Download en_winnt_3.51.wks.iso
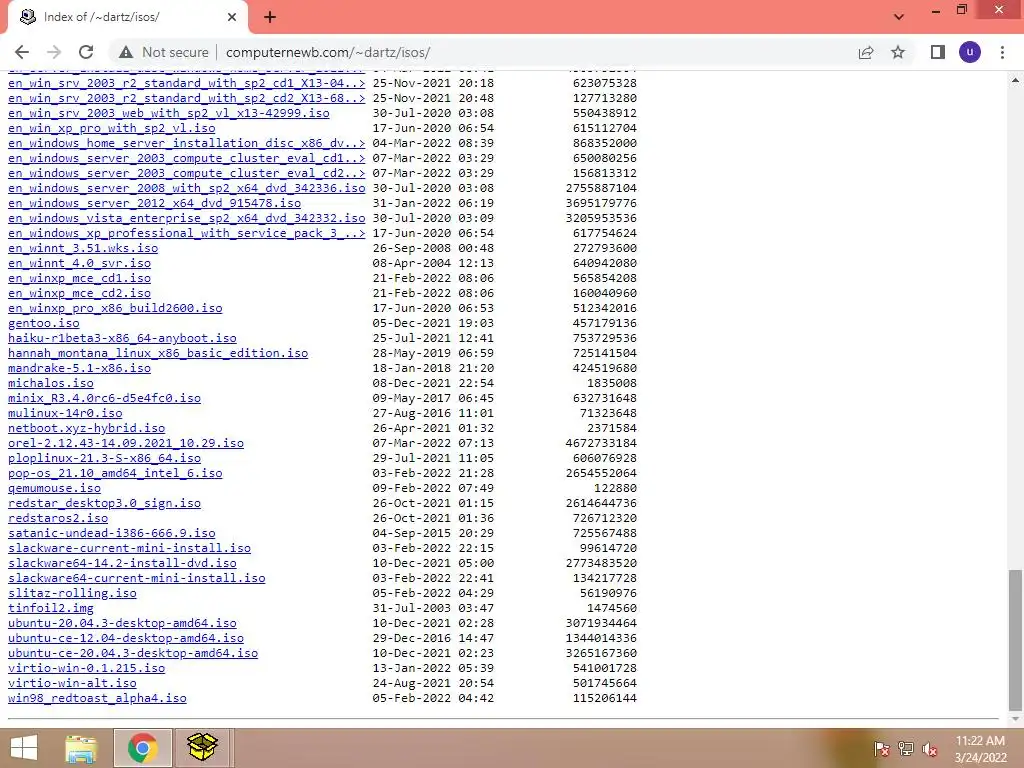Image resolution: width=1024 pixels, height=768 pixels. point(83,248)
